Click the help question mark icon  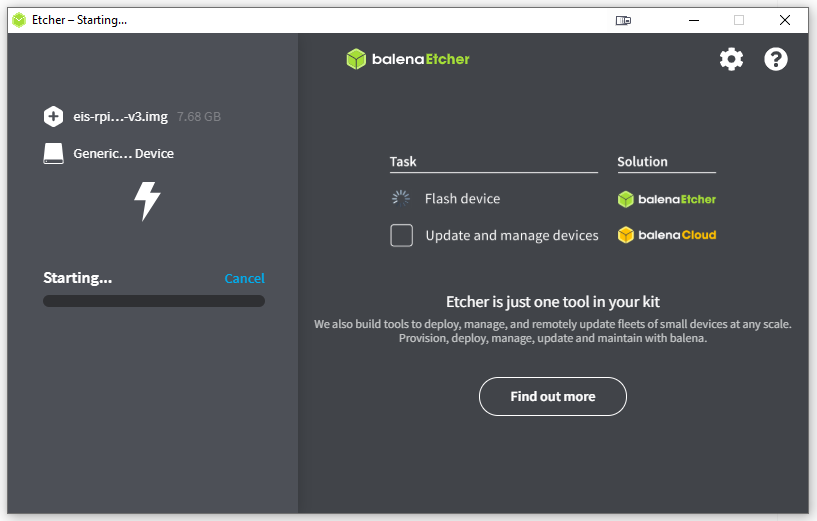click(x=776, y=59)
